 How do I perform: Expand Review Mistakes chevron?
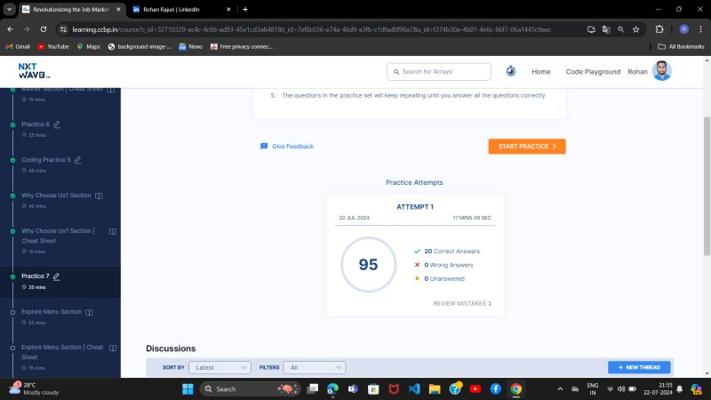490,303
